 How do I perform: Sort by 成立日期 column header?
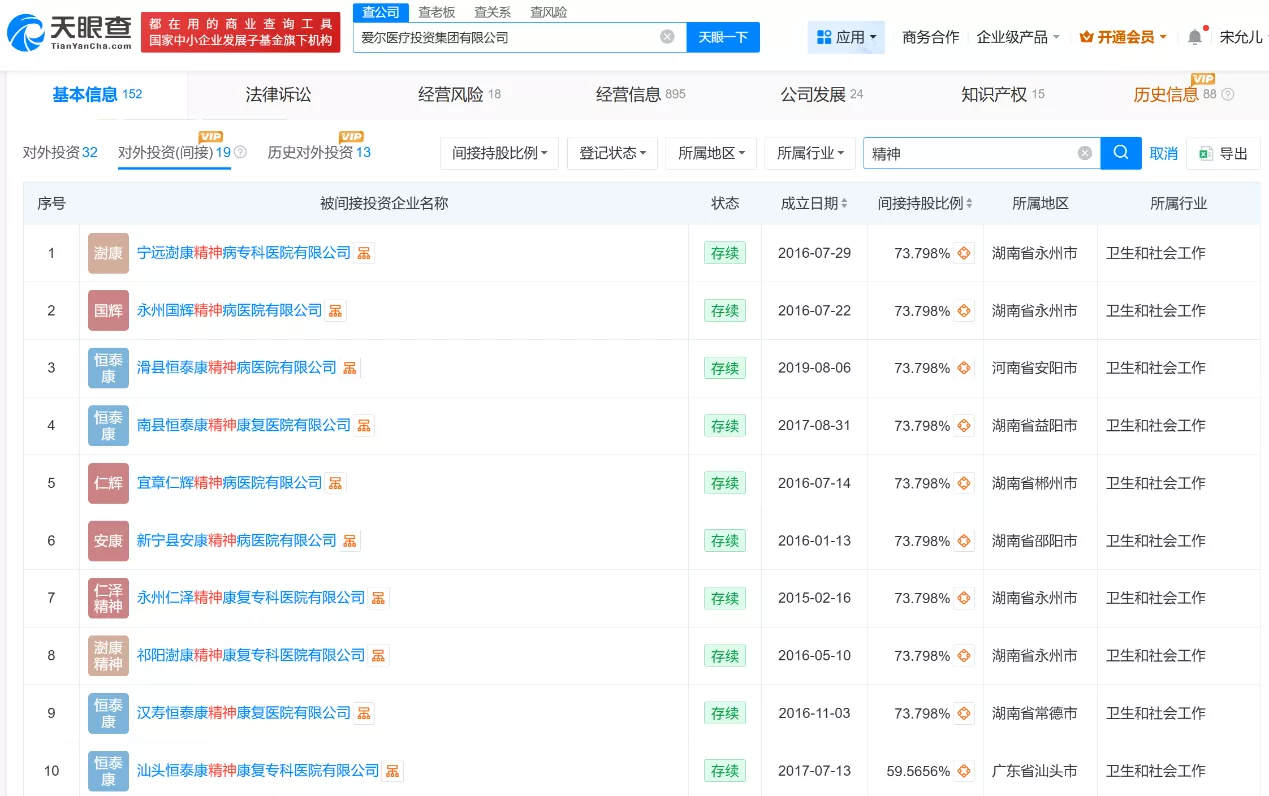click(814, 203)
